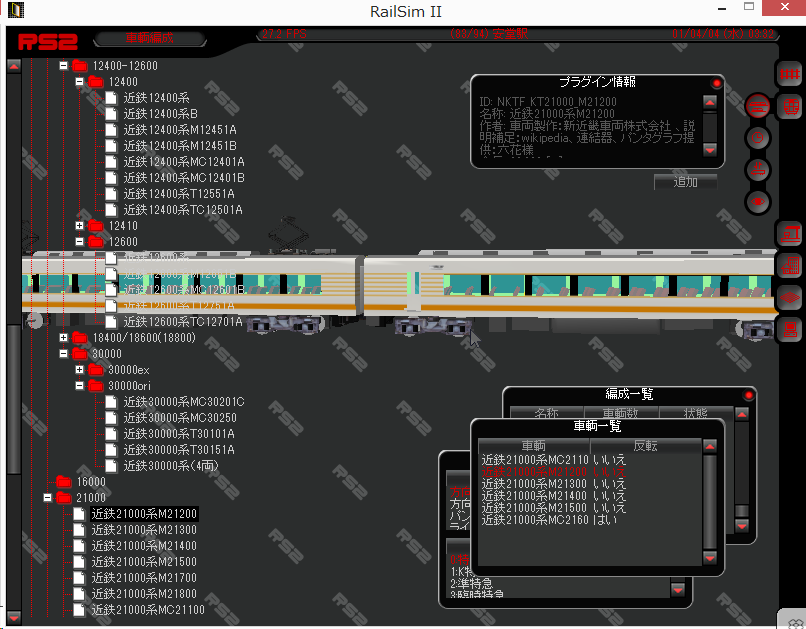Click 車輌一覧 scroll up arrow
This screenshot has height=629, width=806.
click(x=709, y=446)
